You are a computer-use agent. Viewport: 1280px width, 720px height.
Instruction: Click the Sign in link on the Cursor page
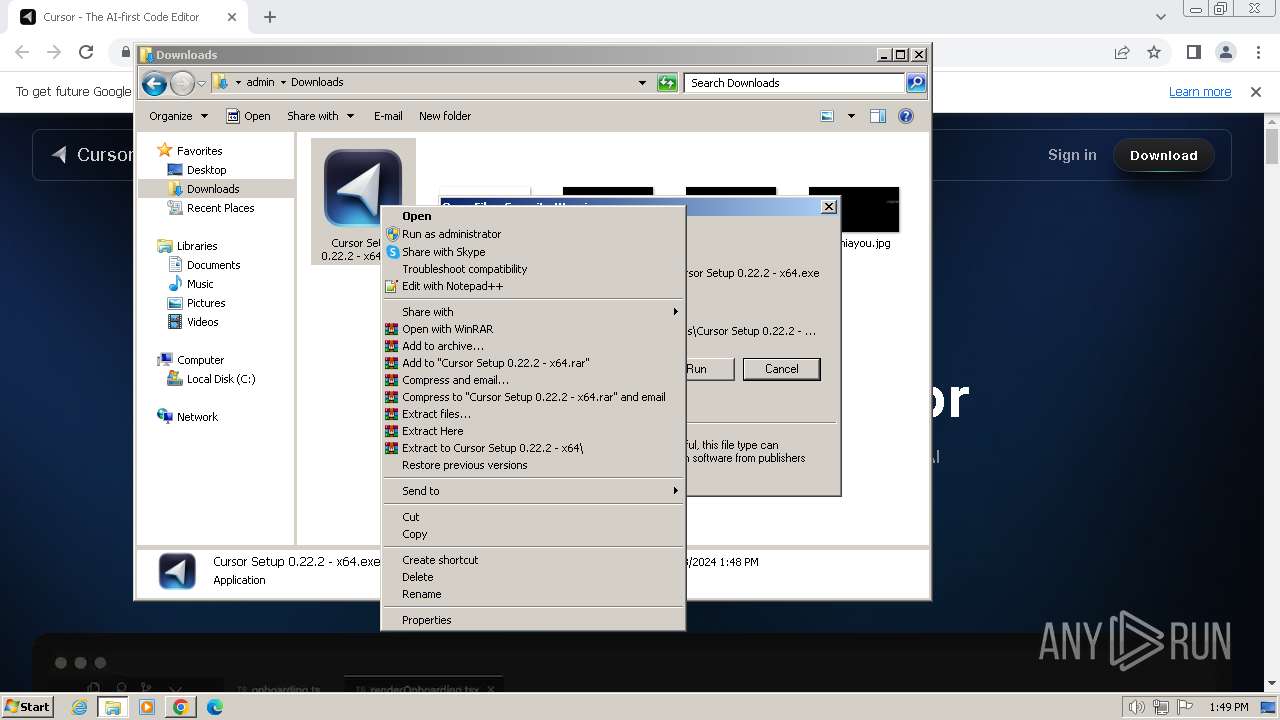click(1072, 155)
